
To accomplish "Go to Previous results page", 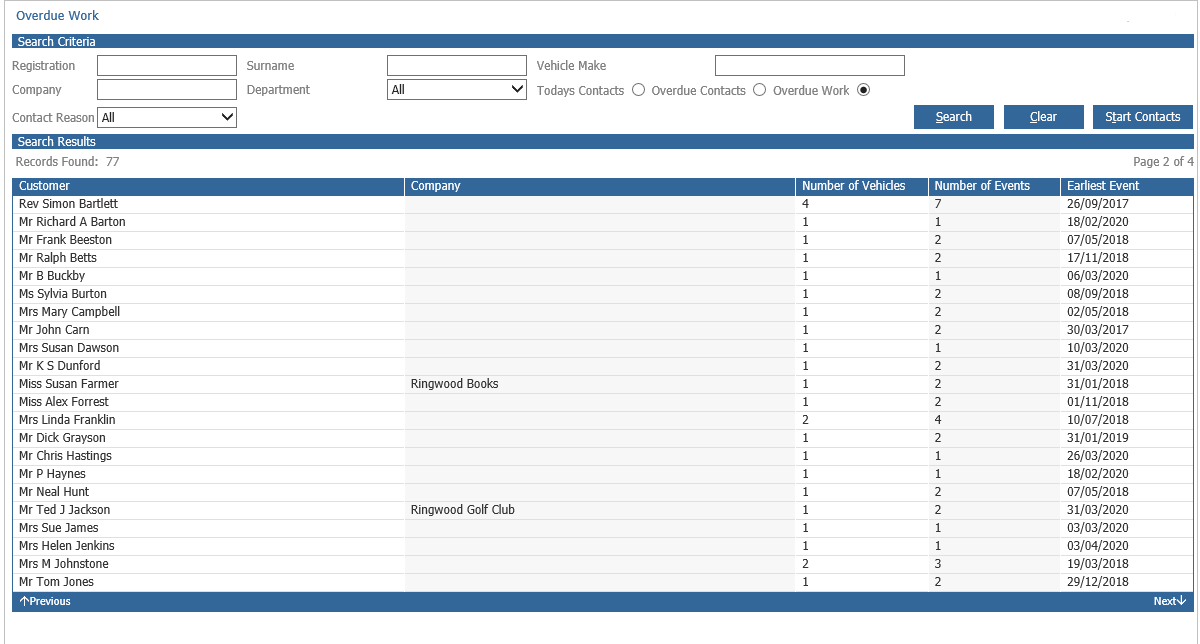I will (x=45, y=602).
